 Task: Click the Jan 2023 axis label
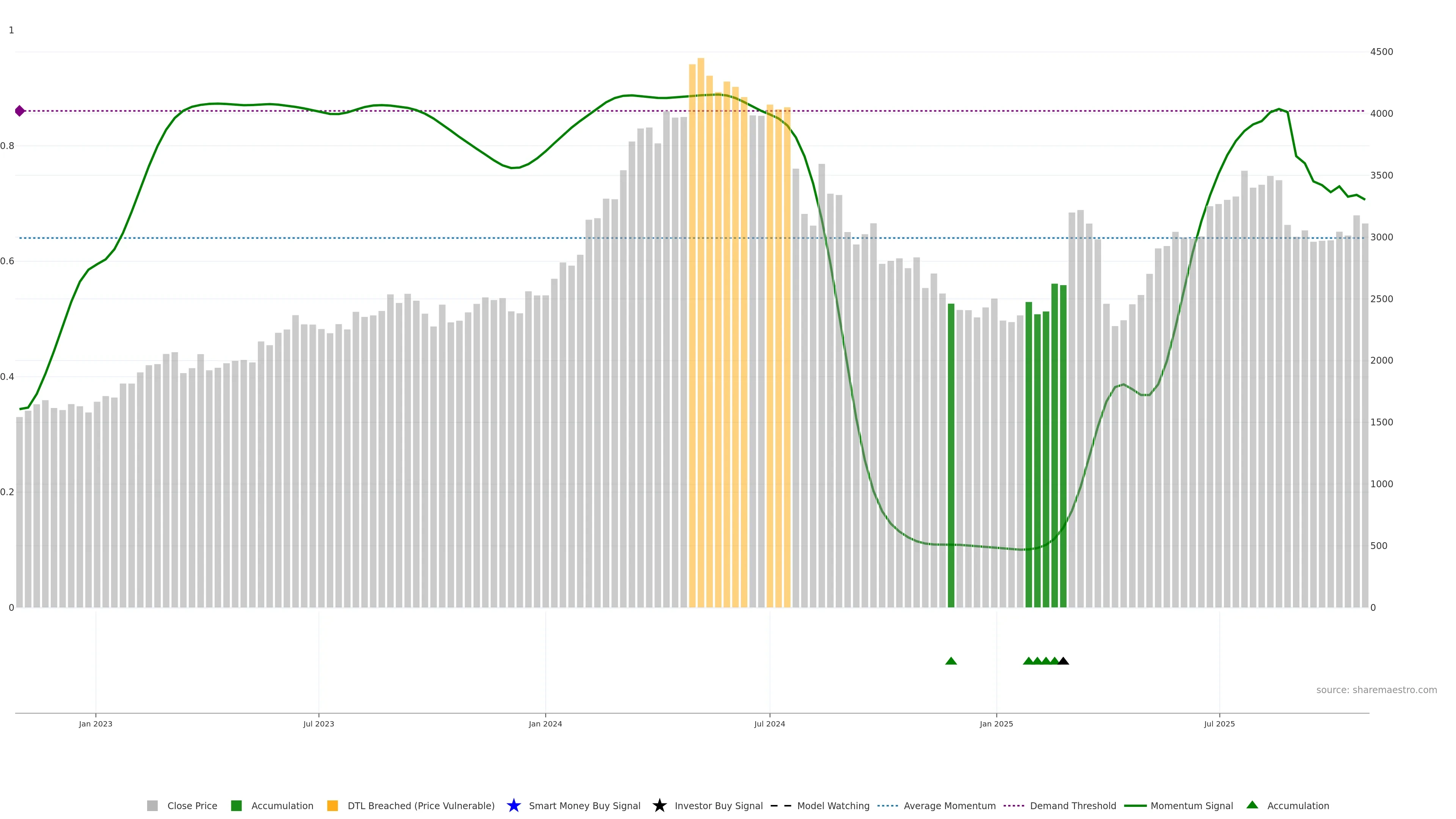(x=96, y=723)
